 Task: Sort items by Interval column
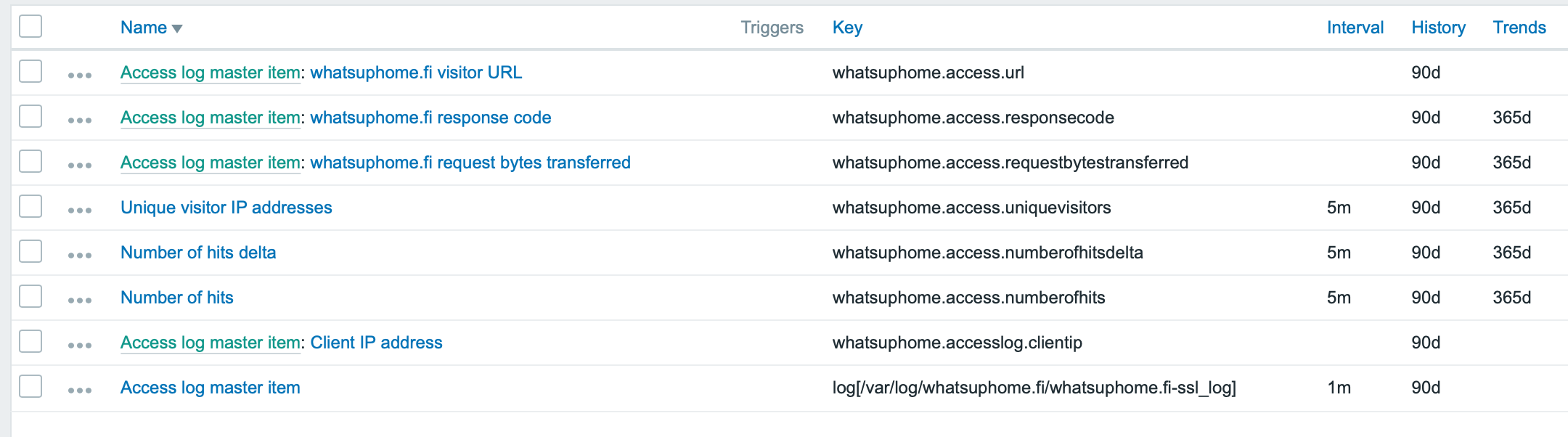coord(1355,28)
